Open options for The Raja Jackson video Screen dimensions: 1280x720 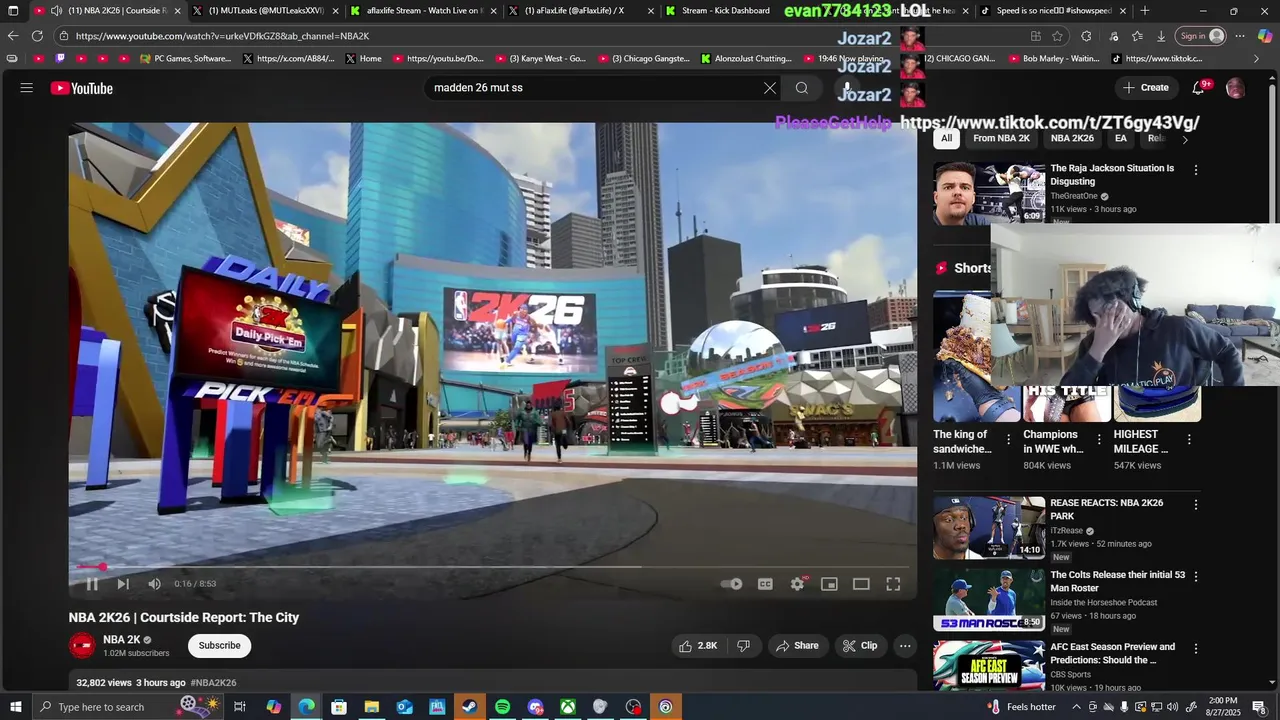point(1196,170)
